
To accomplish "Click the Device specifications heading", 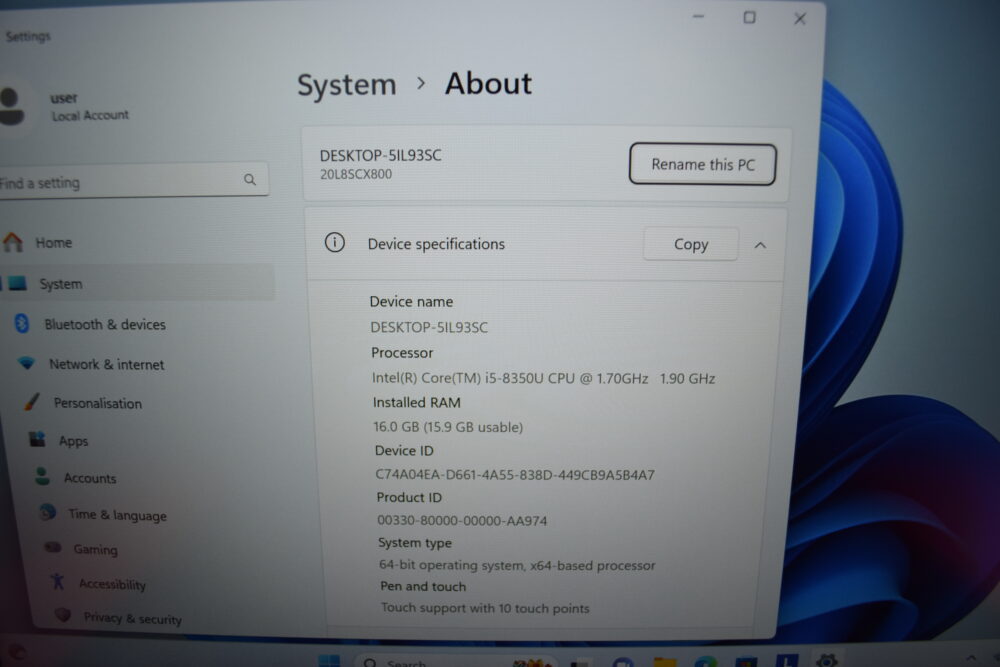I will 436,244.
